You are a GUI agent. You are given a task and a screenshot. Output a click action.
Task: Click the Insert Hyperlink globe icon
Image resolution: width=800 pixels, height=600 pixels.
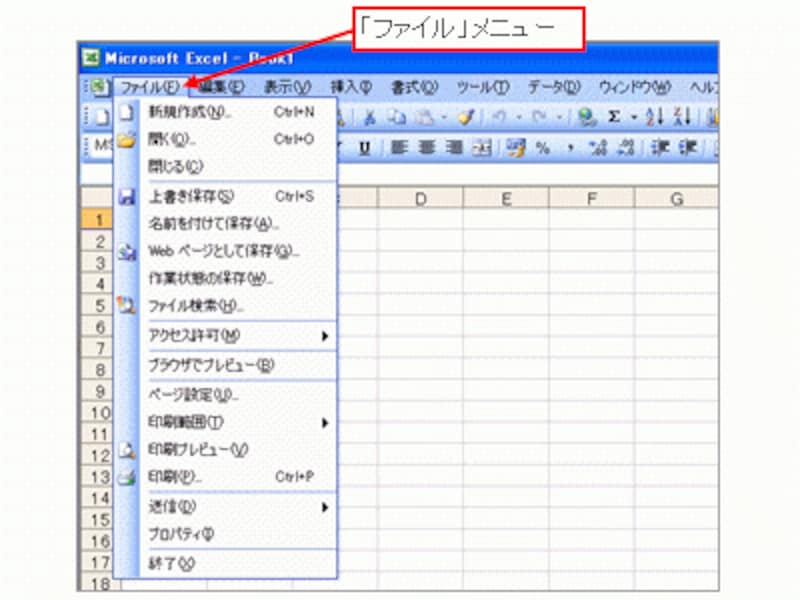(587, 118)
